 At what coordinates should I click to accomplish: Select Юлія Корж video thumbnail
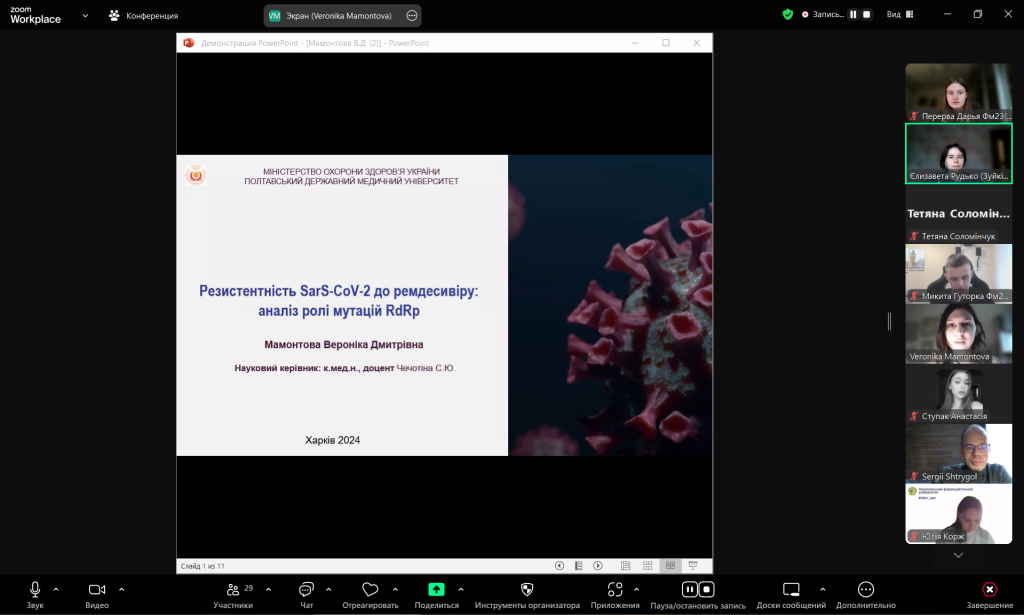click(x=959, y=514)
